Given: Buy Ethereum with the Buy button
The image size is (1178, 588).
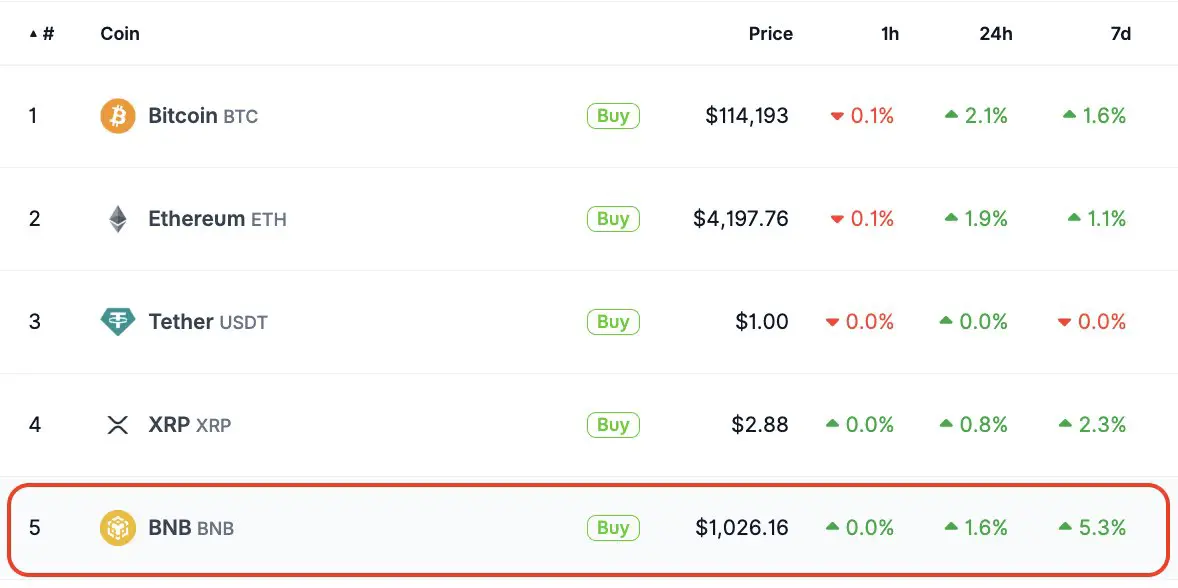Looking at the screenshot, I should pyautogui.click(x=613, y=219).
